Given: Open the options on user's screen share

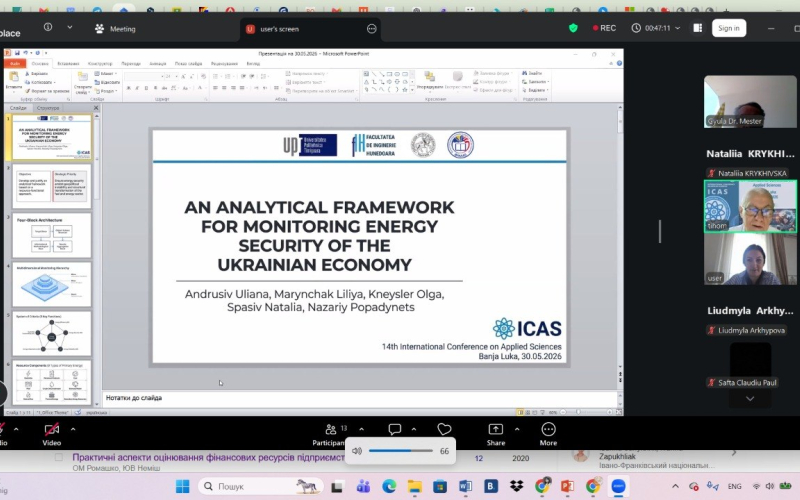Looking at the screenshot, I should coord(371,29).
